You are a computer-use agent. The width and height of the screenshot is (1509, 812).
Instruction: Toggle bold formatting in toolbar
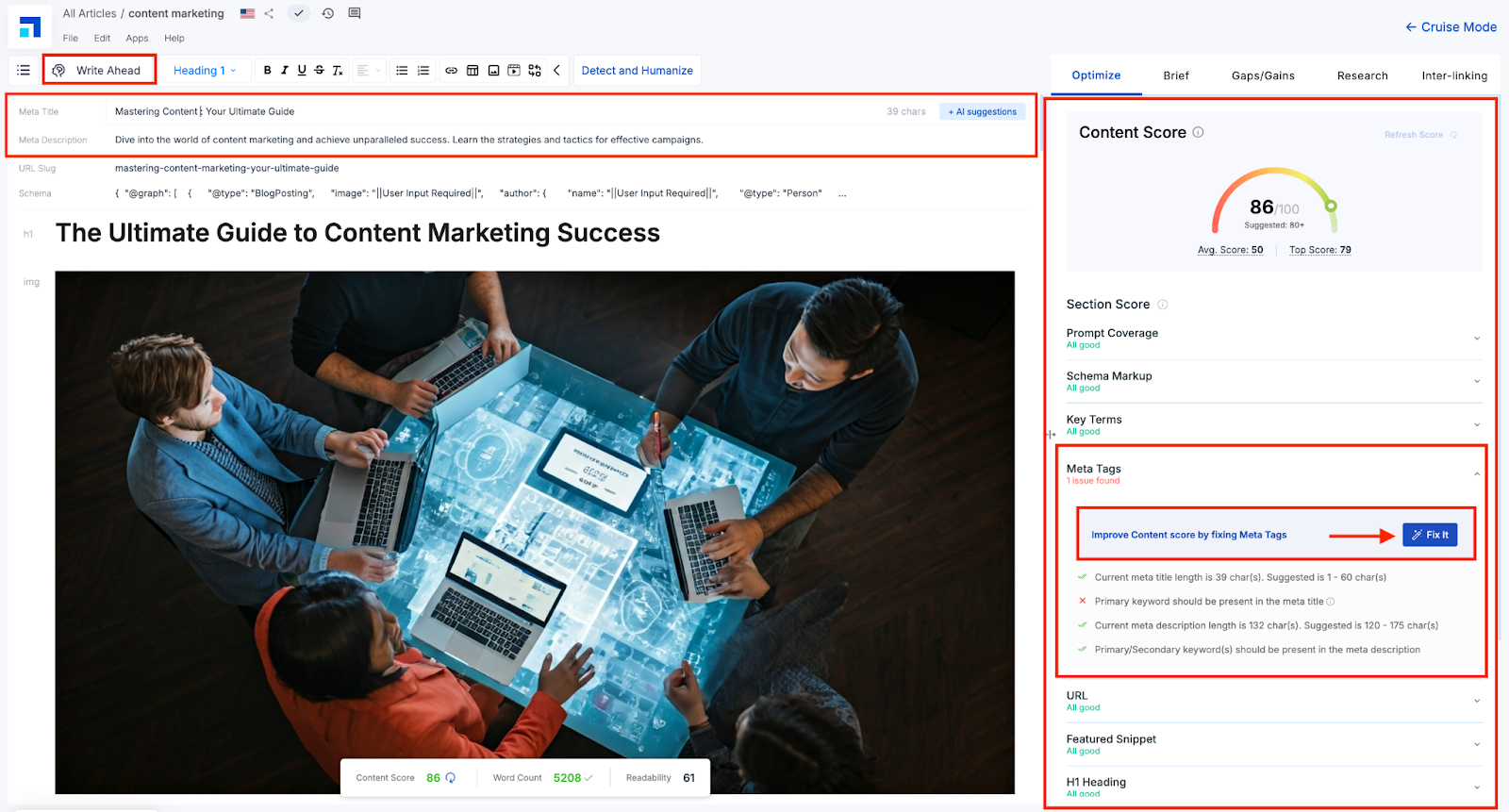click(267, 70)
